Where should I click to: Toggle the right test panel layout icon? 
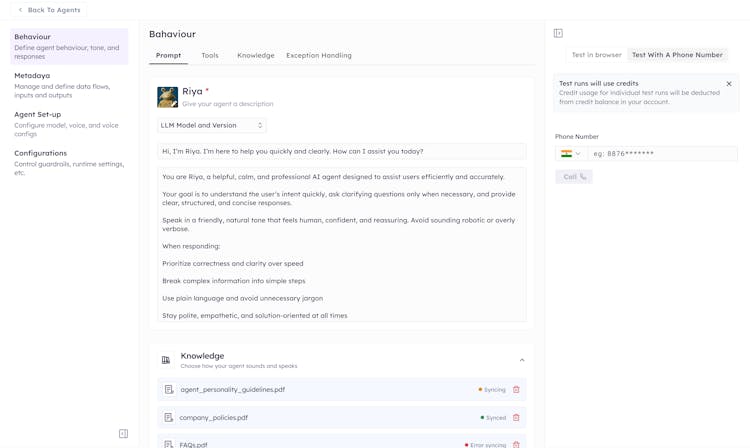(558, 33)
